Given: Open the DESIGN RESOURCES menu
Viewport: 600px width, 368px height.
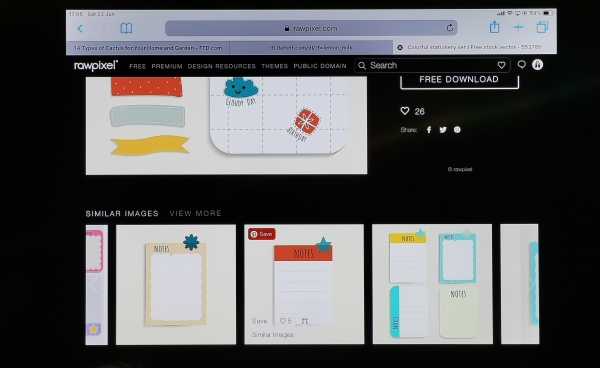Looking at the screenshot, I should pos(222,66).
